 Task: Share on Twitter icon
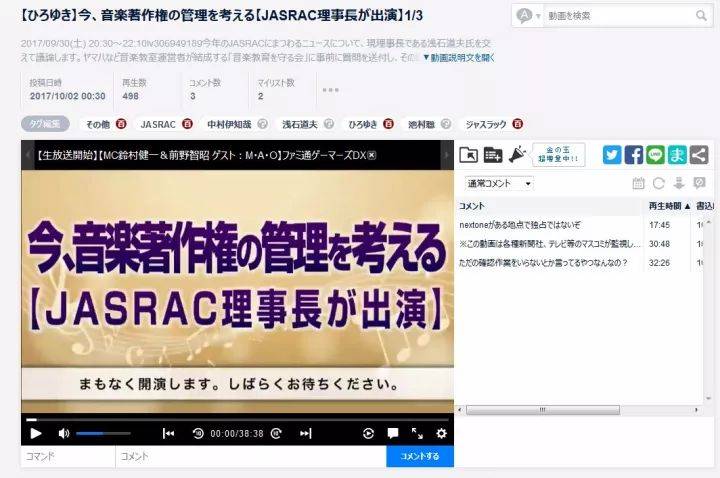tap(612, 155)
